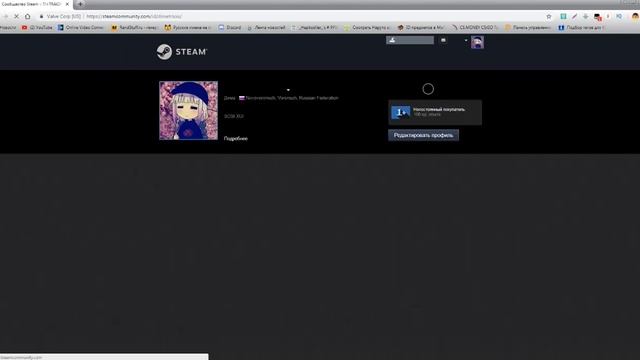
Task: Bookmark this page with star icon
Action: click(x=549, y=16)
